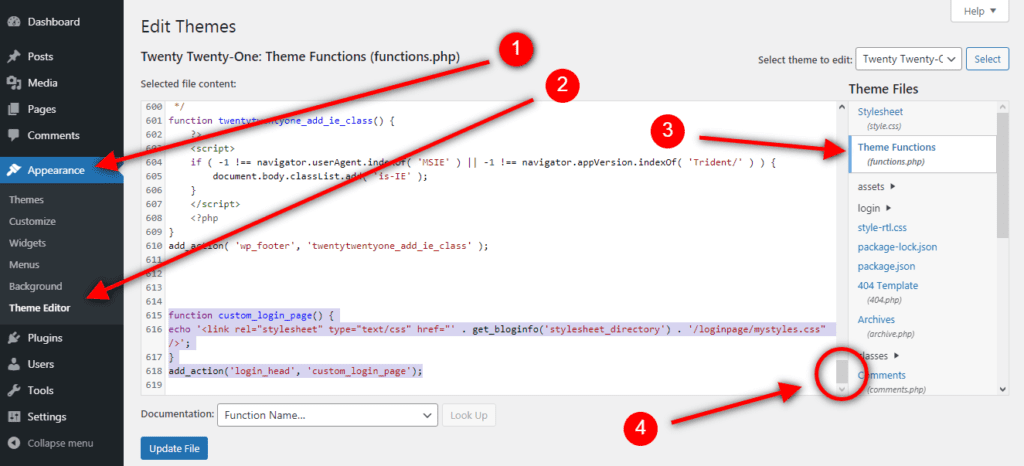This screenshot has height=466, width=1024.
Task: Click the Plugins plug icon
Action: click(13, 338)
